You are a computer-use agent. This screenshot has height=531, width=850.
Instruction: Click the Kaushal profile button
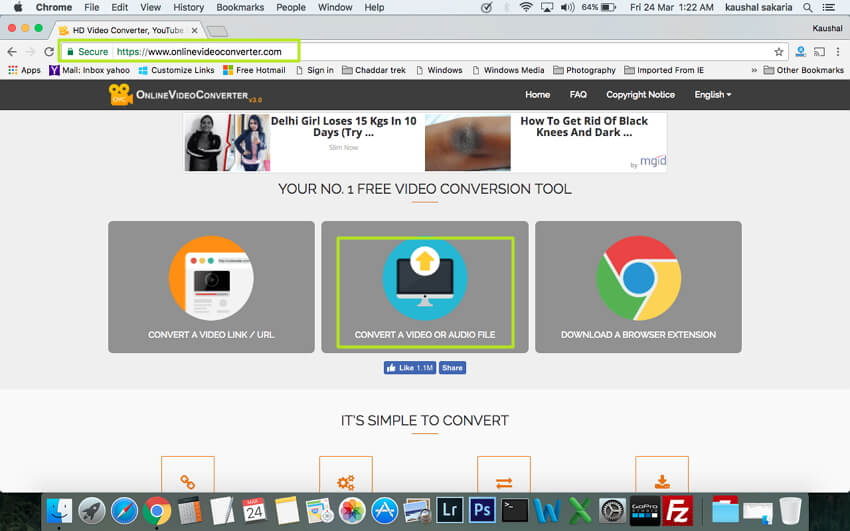click(827, 28)
